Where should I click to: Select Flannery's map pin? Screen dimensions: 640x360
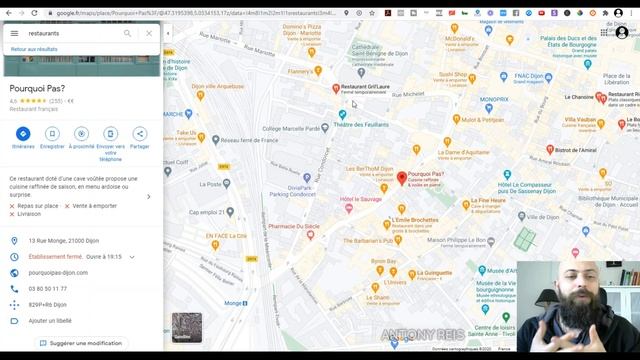318,71
